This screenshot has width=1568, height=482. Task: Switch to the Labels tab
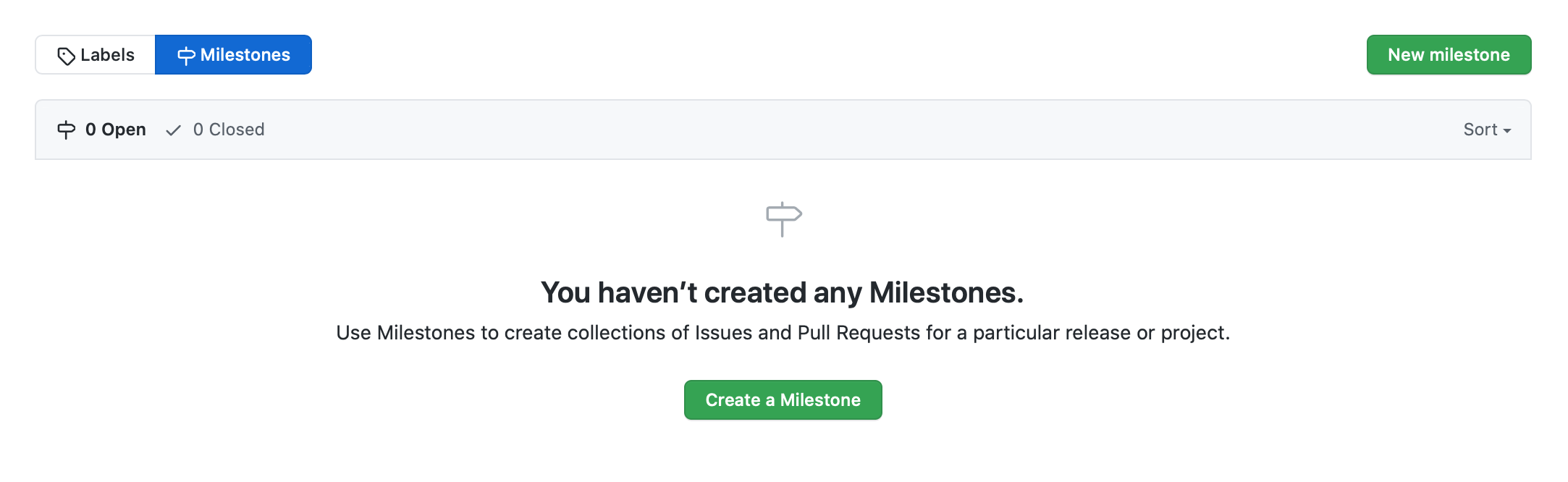click(x=96, y=55)
